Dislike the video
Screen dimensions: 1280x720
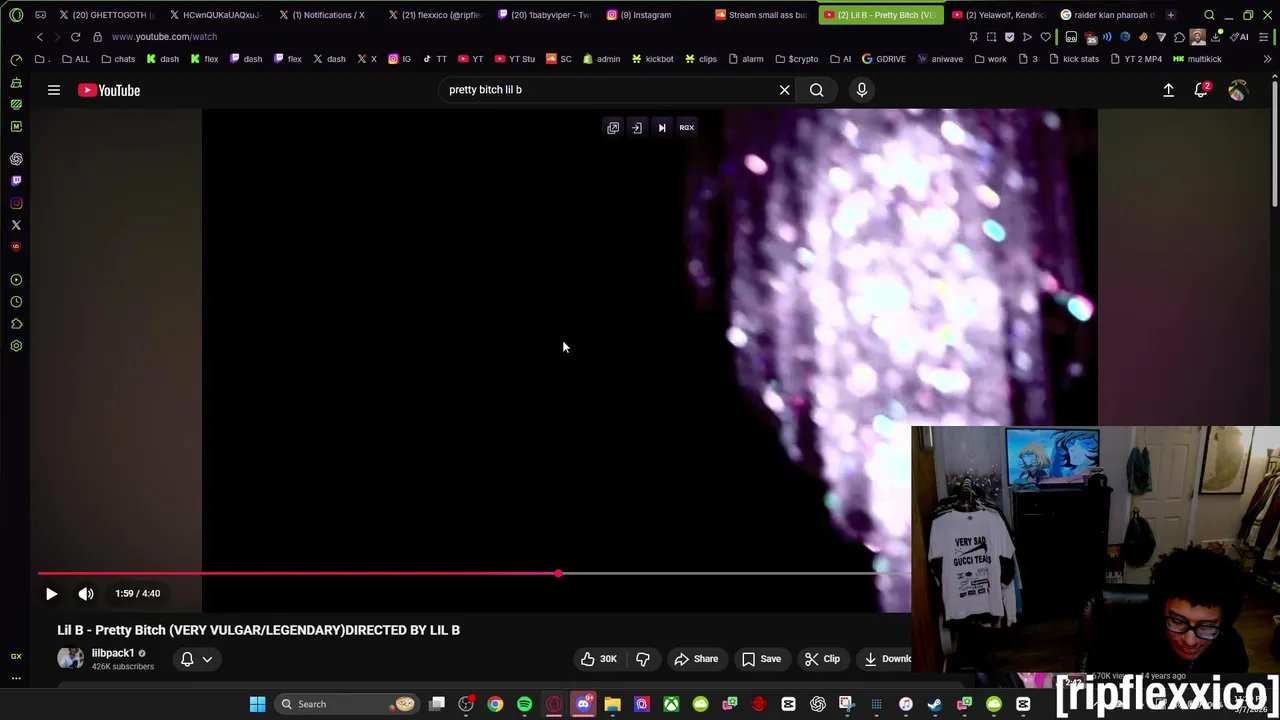[643, 659]
